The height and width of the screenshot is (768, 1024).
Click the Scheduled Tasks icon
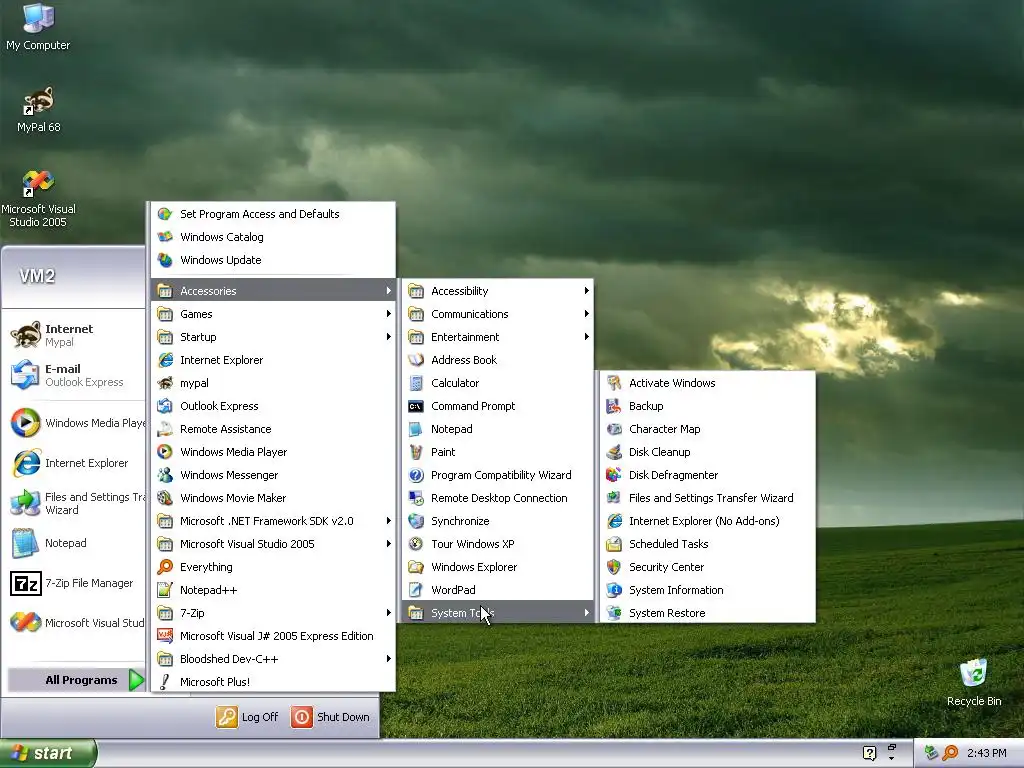[x=614, y=544]
